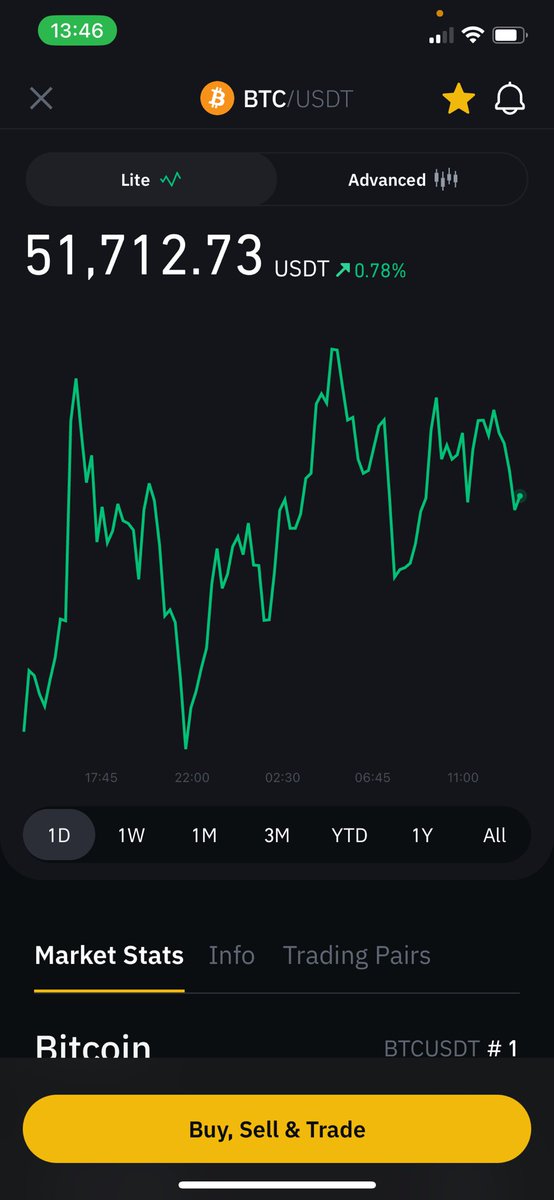Screen dimensions: 554x1200
Task: Open price alerts via bell icon
Action: click(510, 98)
